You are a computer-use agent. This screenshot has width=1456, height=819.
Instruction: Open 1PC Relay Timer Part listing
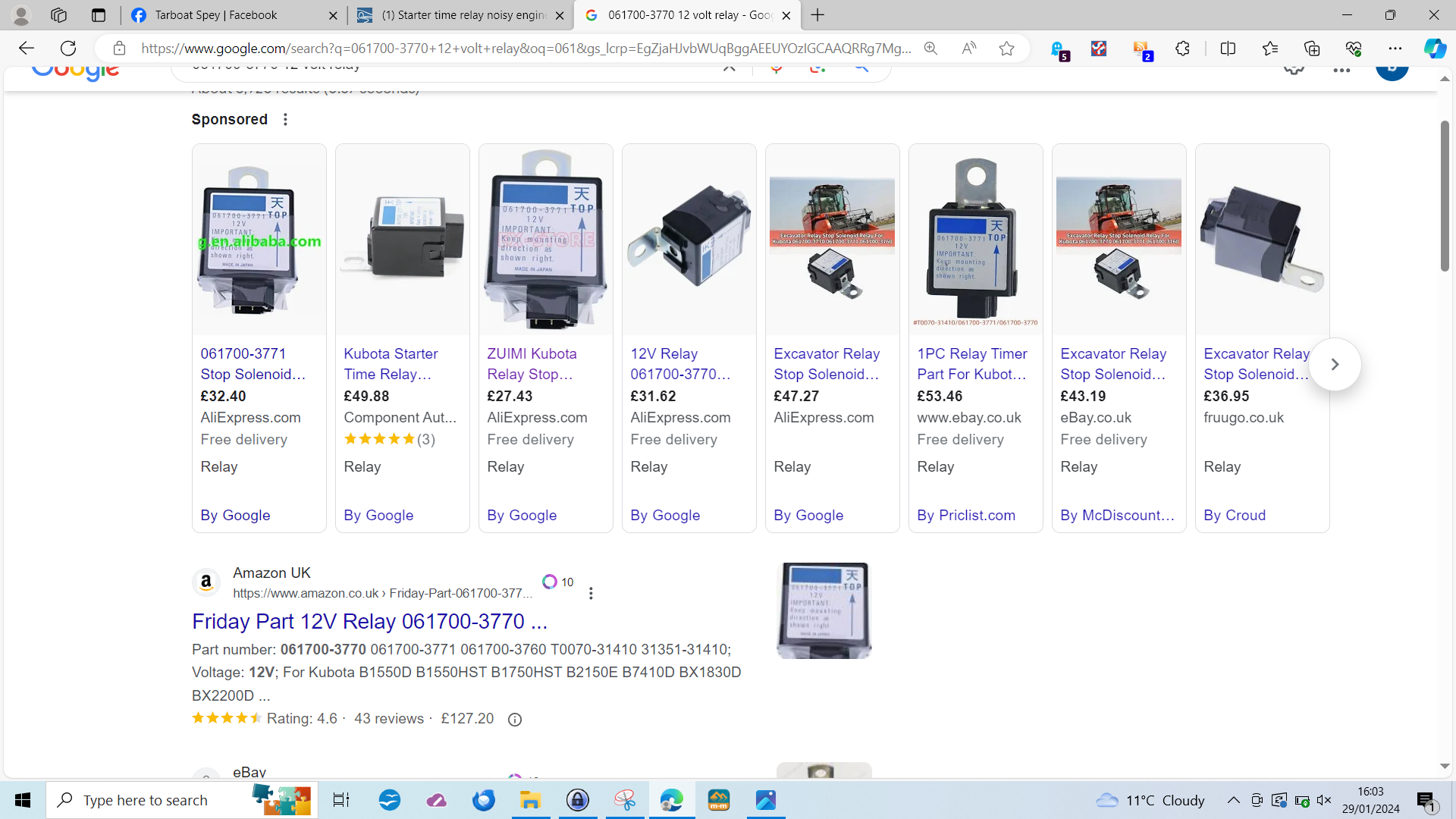(972, 364)
